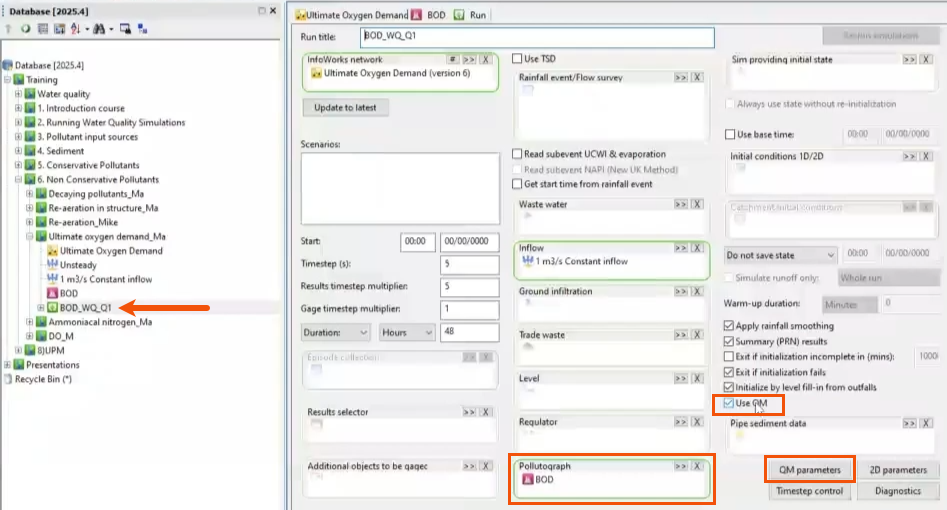Collapse Ultimate oxygen demand_Ma group
Image resolution: width=947 pixels, height=510 pixels.
coord(30,236)
